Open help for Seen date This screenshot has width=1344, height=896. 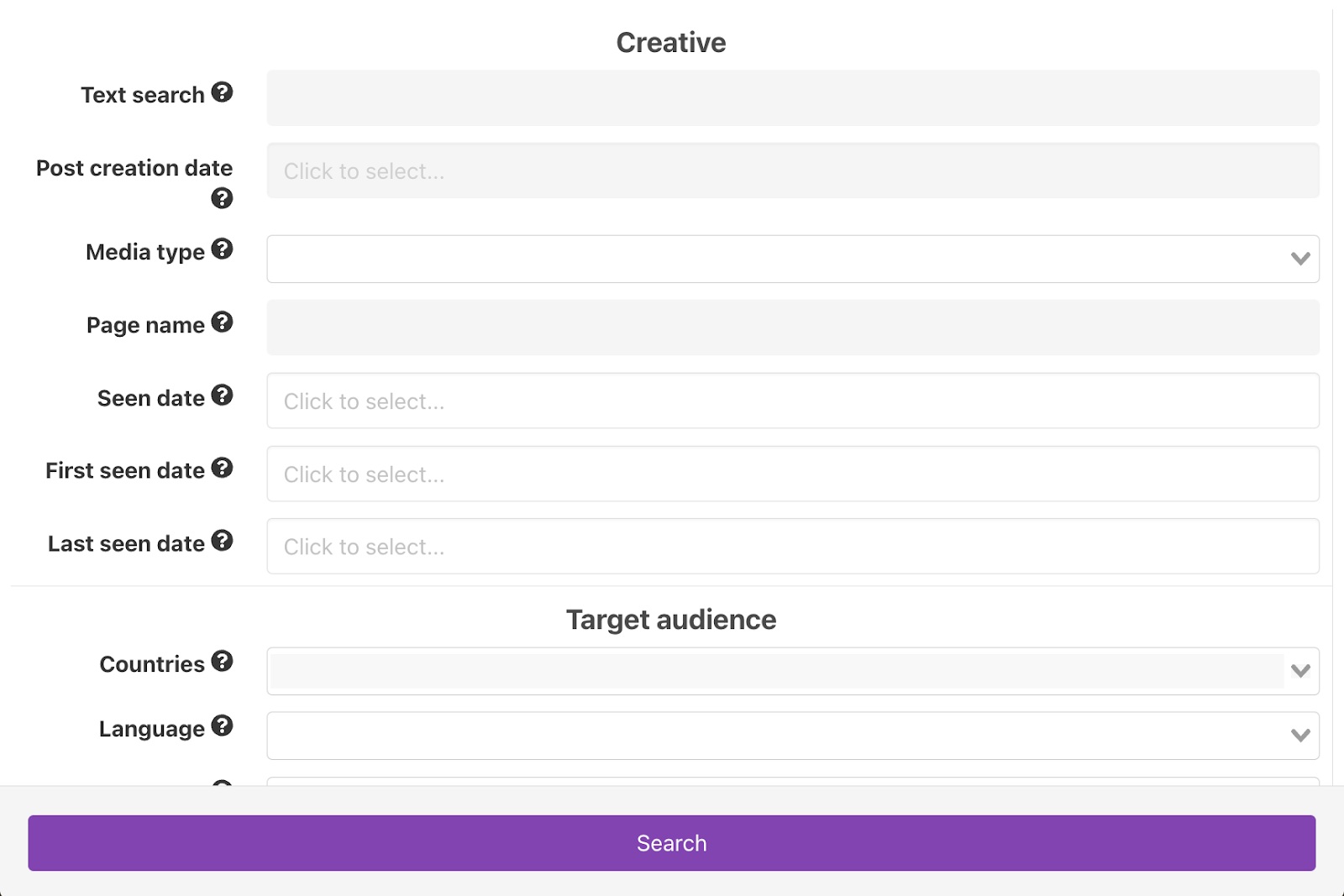tap(222, 396)
